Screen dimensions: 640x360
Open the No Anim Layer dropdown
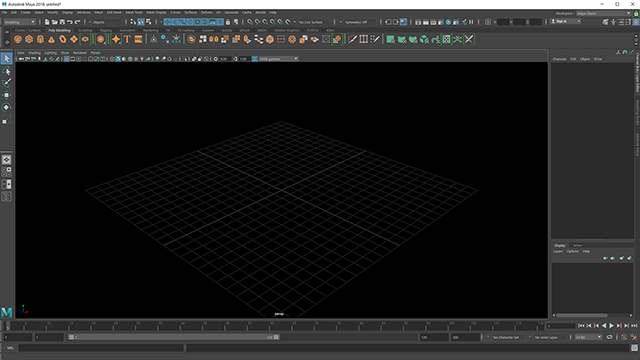click(x=548, y=338)
